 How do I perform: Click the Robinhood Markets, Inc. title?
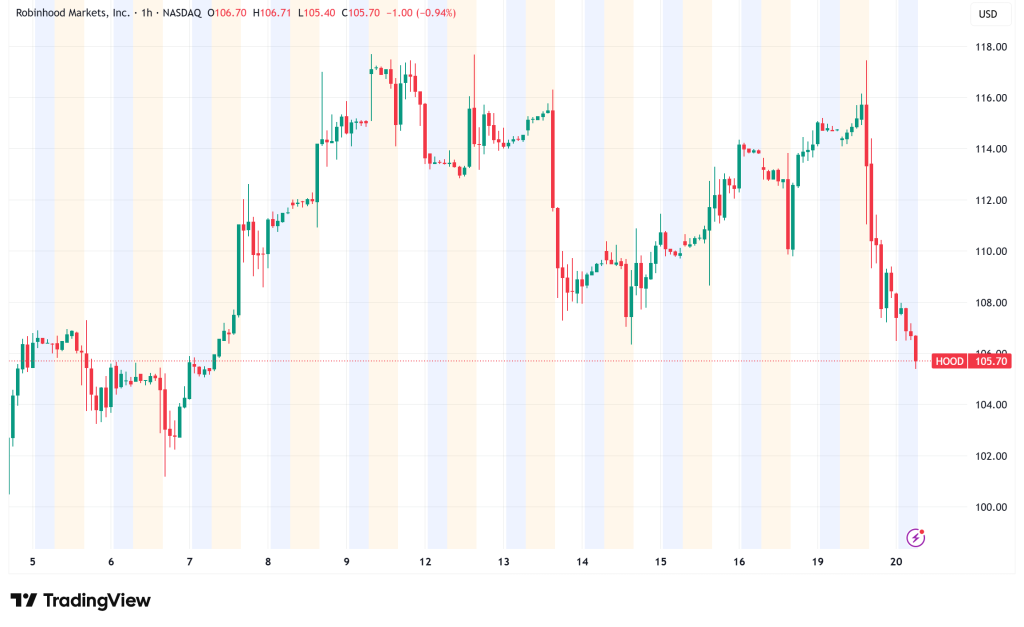[72, 12]
